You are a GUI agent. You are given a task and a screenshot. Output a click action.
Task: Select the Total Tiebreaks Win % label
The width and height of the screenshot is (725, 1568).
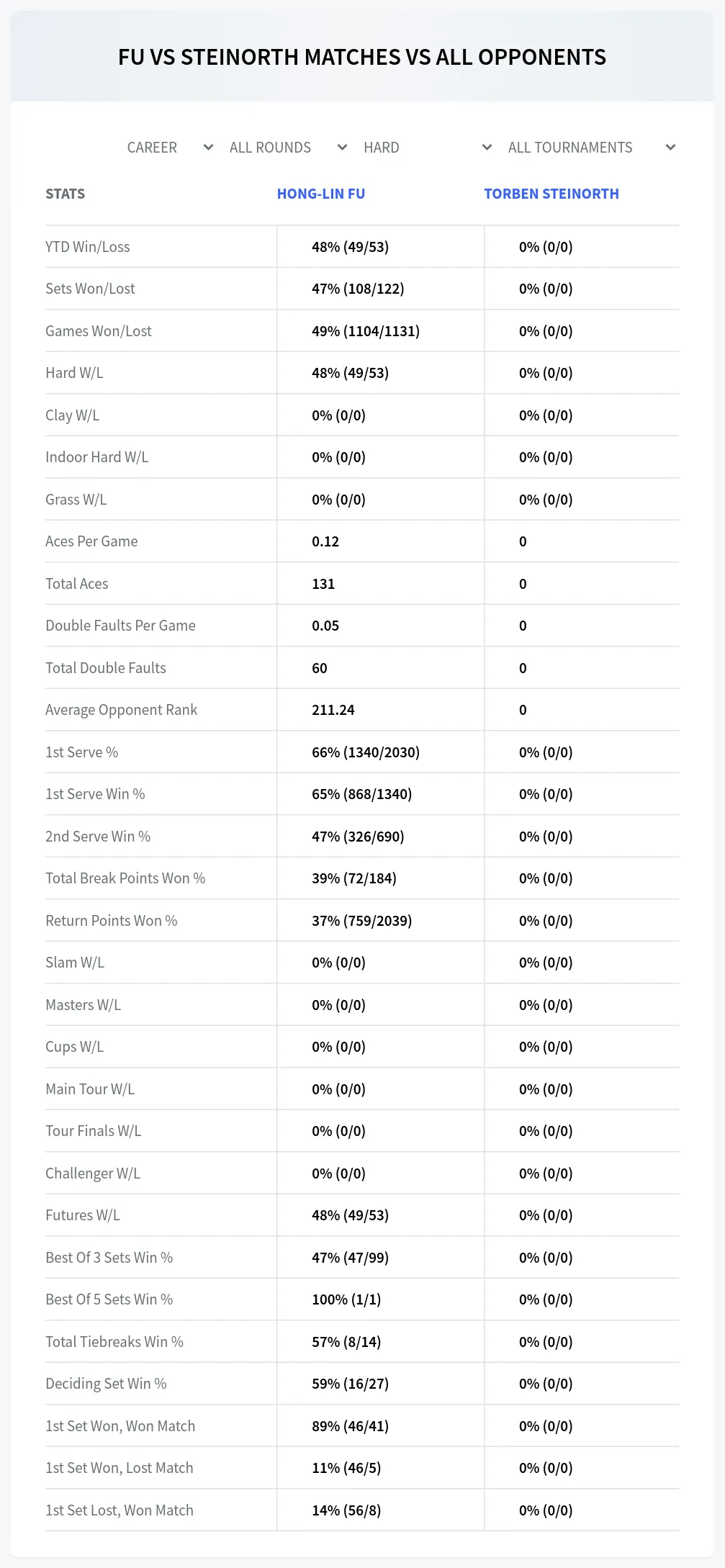coord(114,1342)
